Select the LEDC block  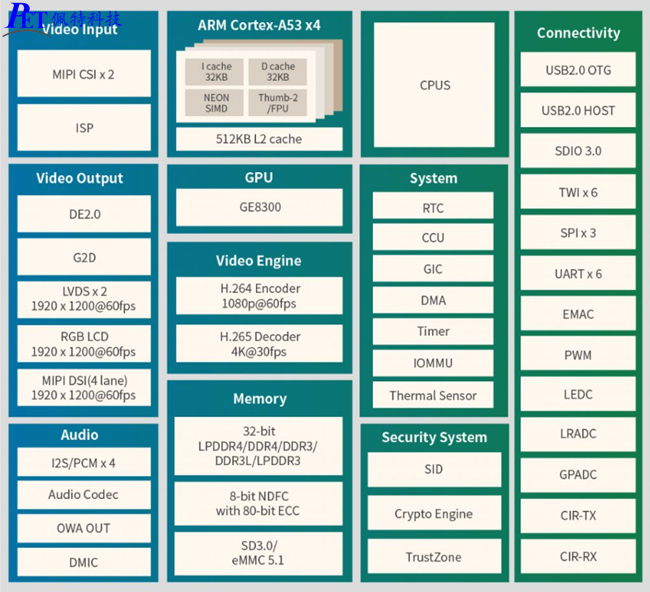coord(578,394)
